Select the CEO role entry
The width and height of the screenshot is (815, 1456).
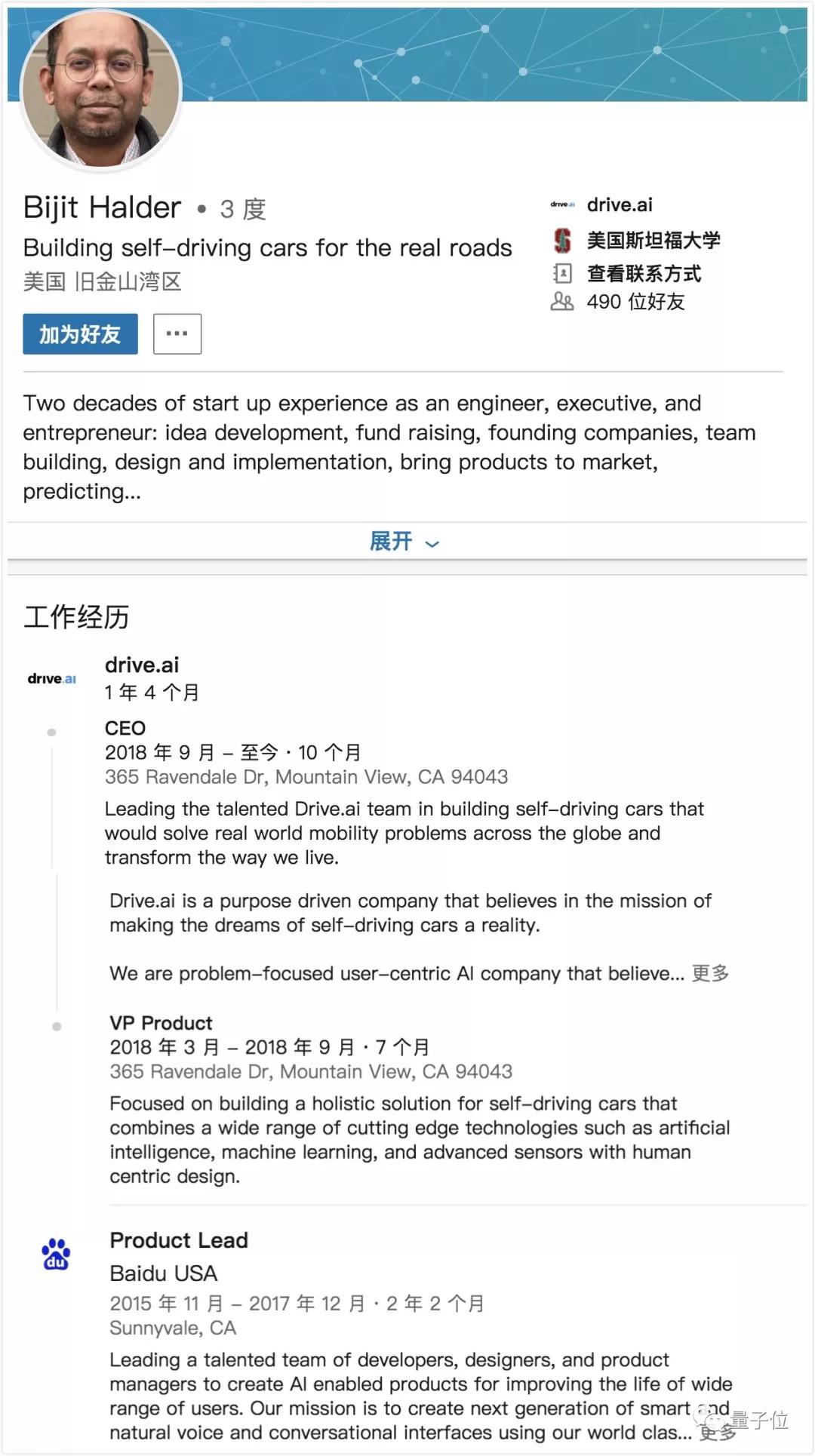click(125, 728)
